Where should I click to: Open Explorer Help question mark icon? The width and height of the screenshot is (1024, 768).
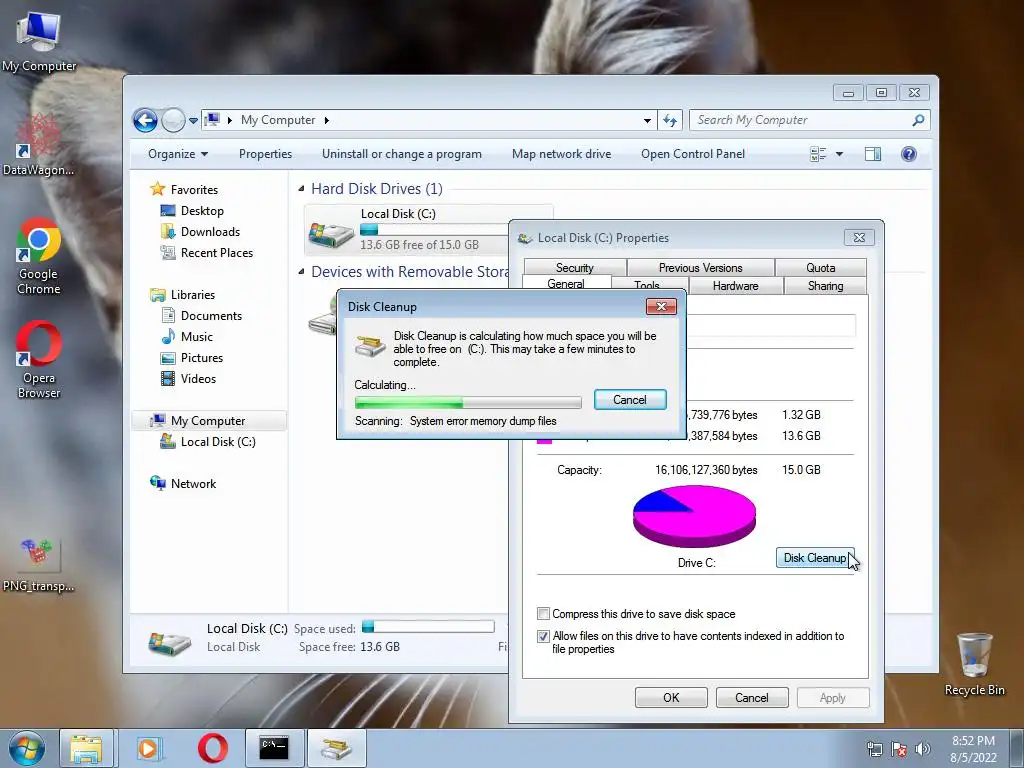908,154
